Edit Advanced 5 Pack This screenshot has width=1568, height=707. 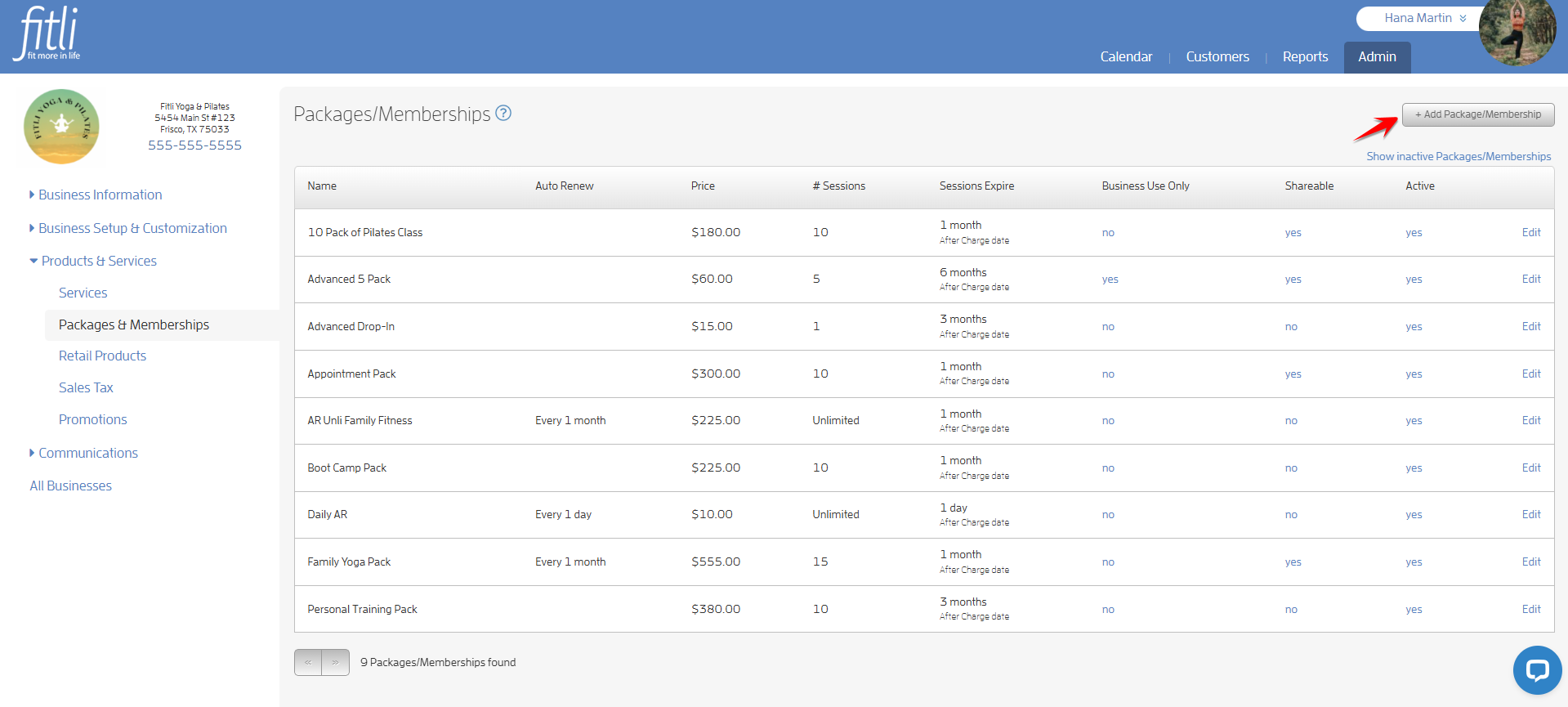[x=1531, y=279]
